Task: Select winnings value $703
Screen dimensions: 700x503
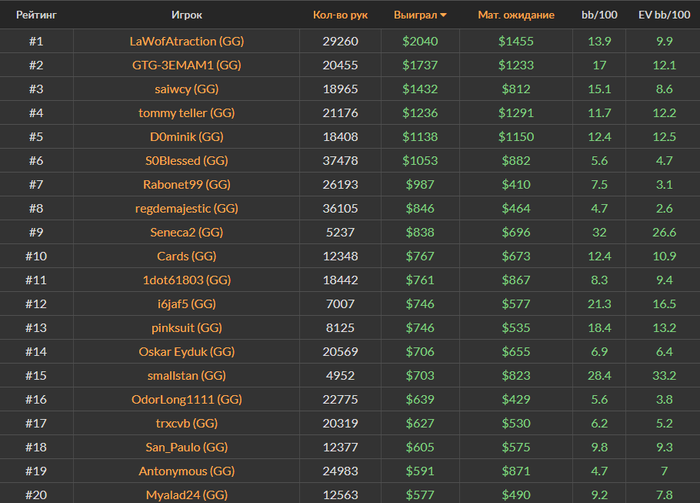Action: 420,376
